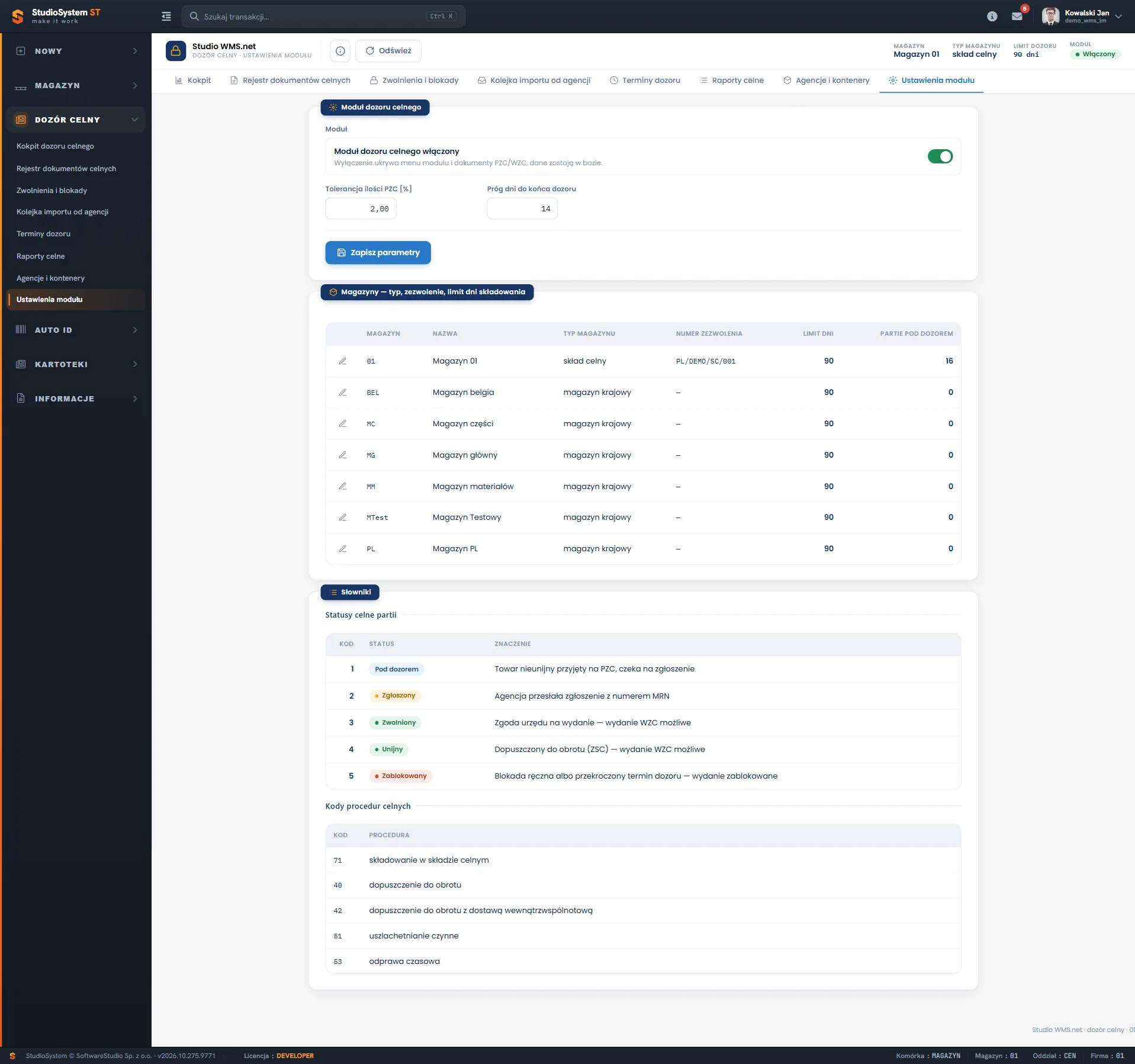This screenshot has height=1064, width=1135.
Task: Click the PL/DEMO/SC/001 permit number cell
Action: click(706, 361)
